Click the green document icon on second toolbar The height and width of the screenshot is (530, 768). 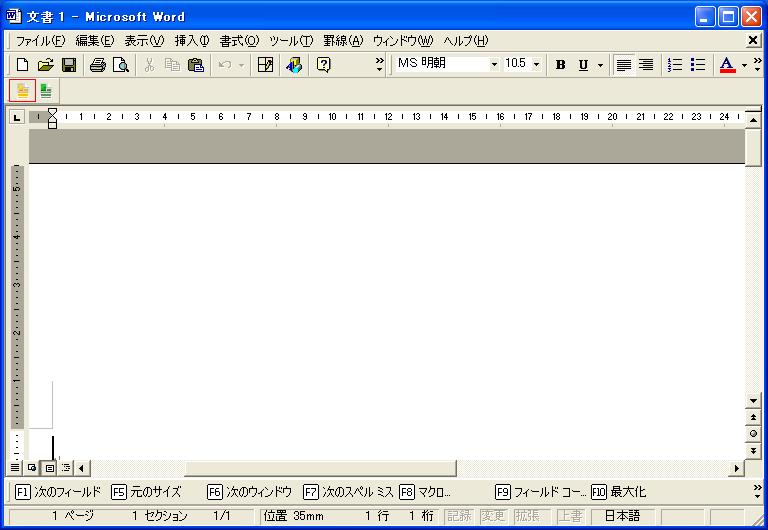(47, 91)
